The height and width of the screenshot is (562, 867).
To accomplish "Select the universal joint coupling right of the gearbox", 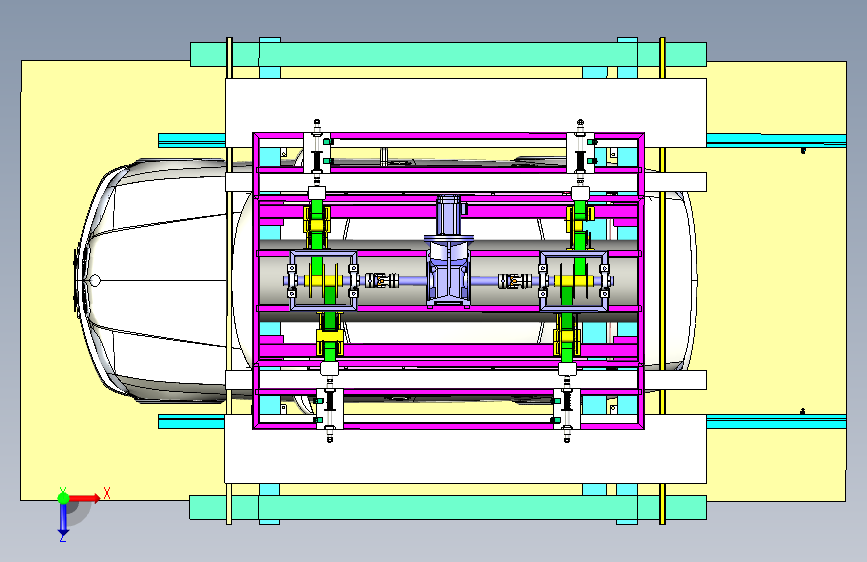I will (515, 281).
